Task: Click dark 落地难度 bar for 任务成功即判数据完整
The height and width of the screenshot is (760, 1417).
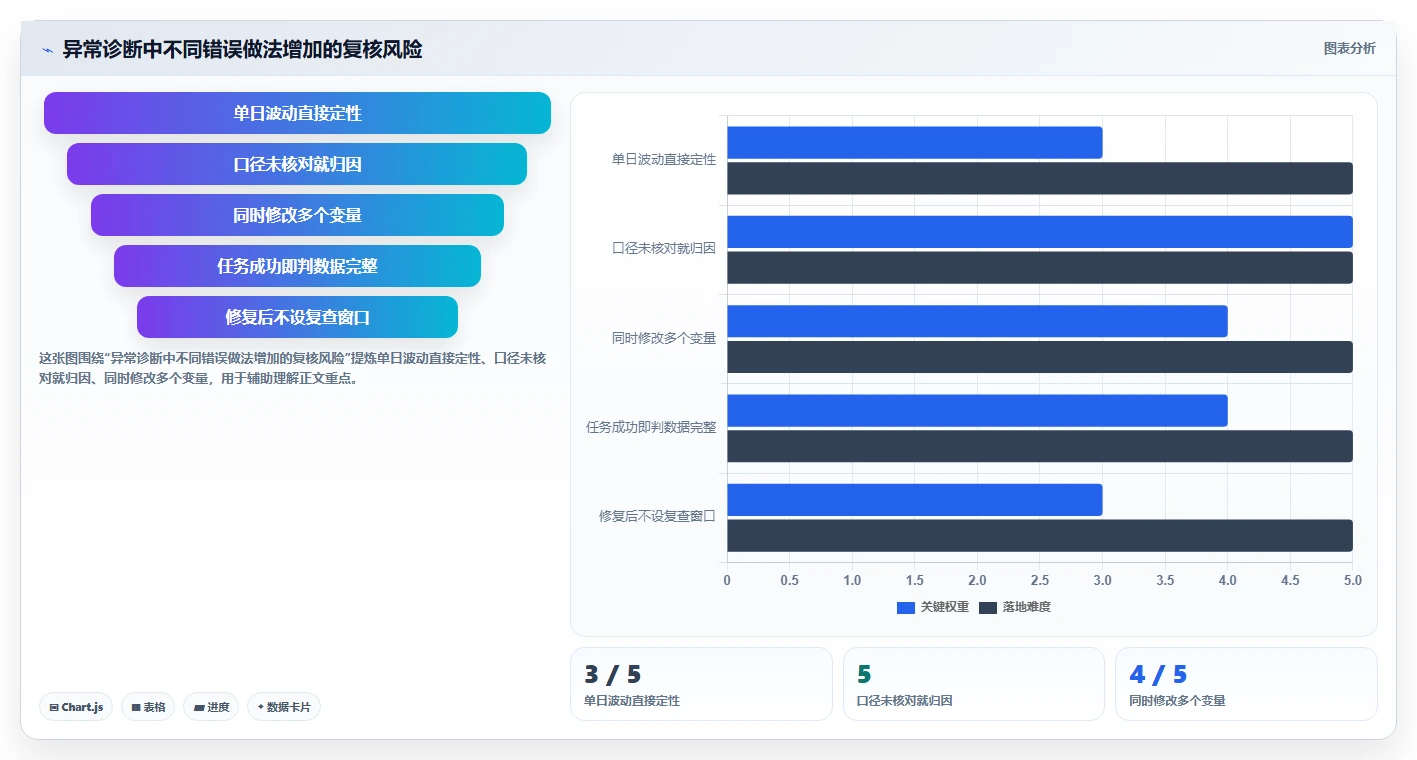Action: [x=1040, y=446]
